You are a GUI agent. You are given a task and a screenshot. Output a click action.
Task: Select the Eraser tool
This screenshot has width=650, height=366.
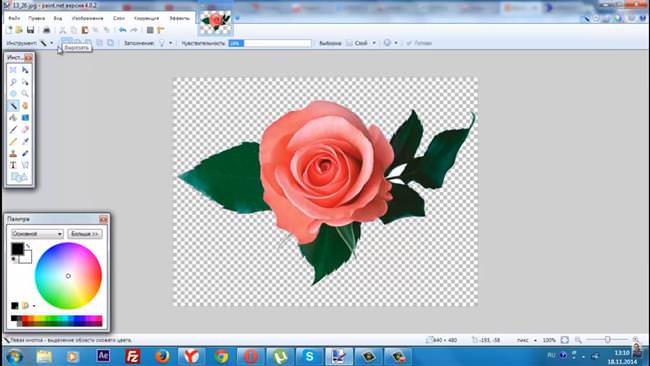(x=25, y=130)
